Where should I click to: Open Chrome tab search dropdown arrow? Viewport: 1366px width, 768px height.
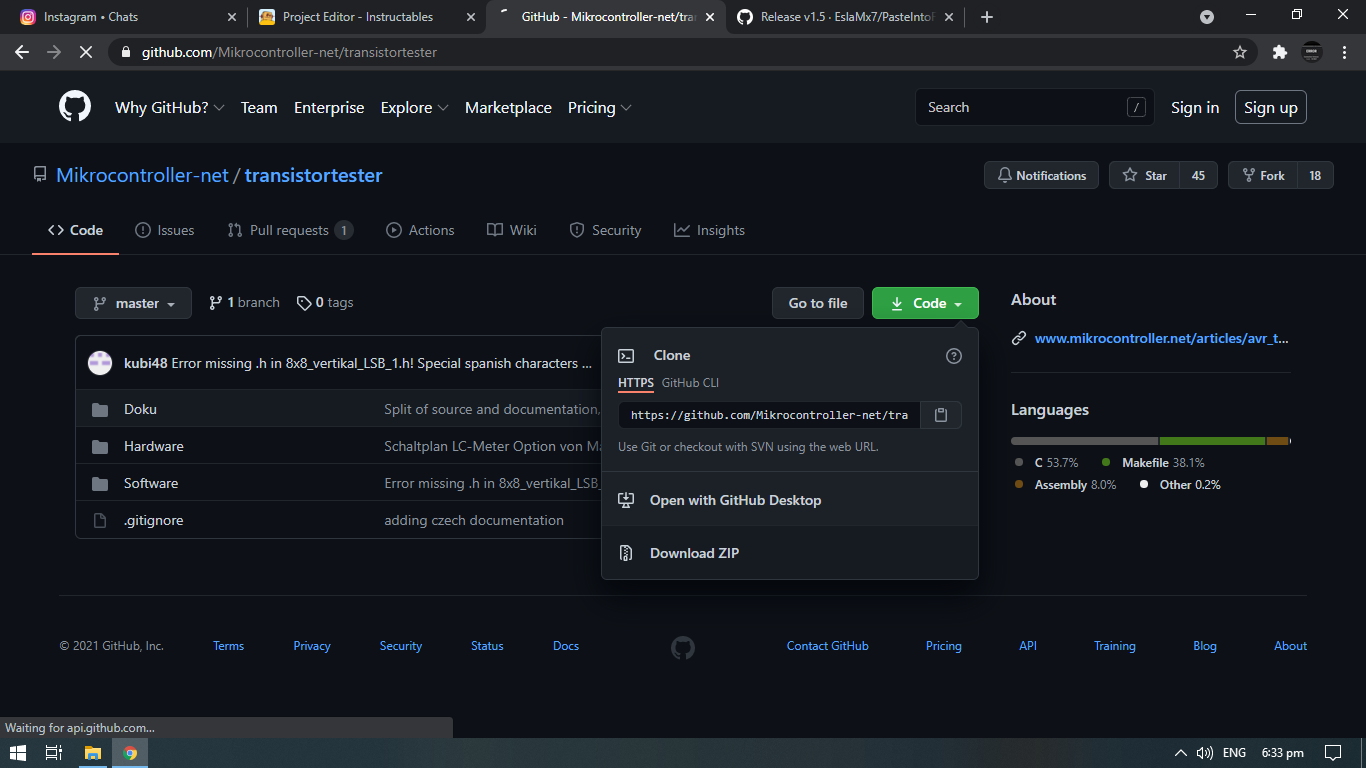pyautogui.click(x=1207, y=17)
